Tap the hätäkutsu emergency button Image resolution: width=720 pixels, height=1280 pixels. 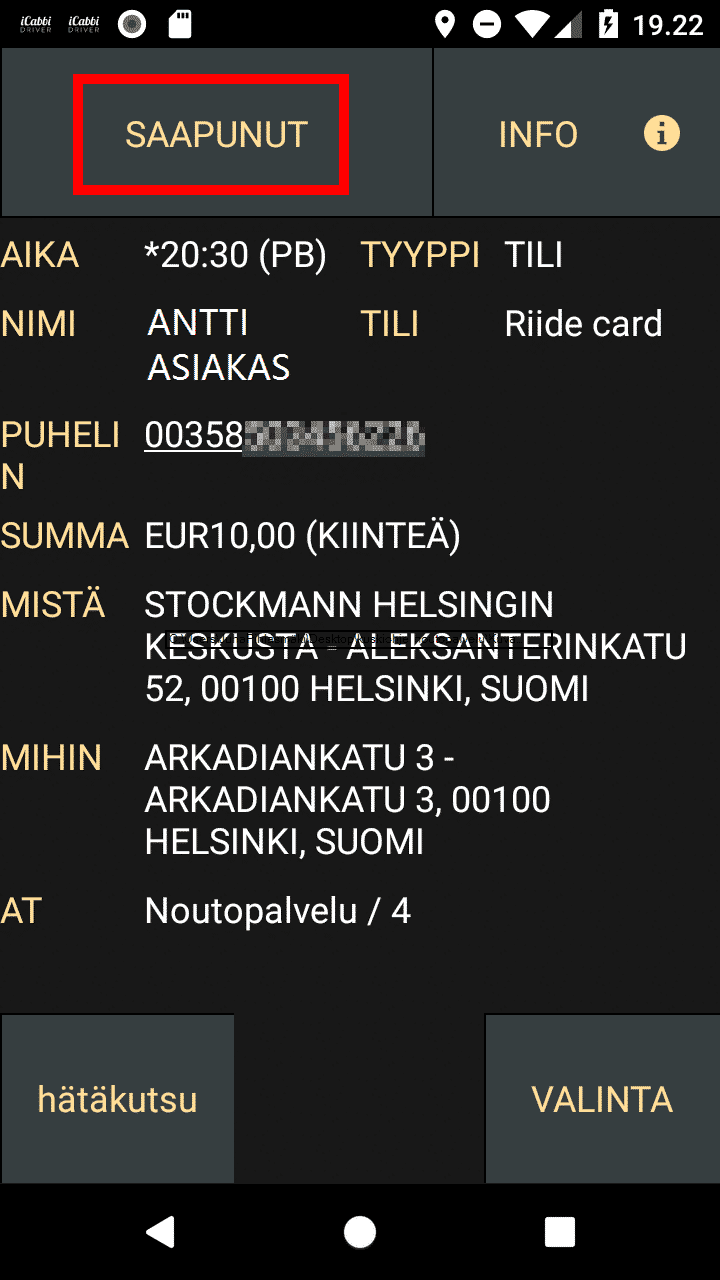point(117,1099)
